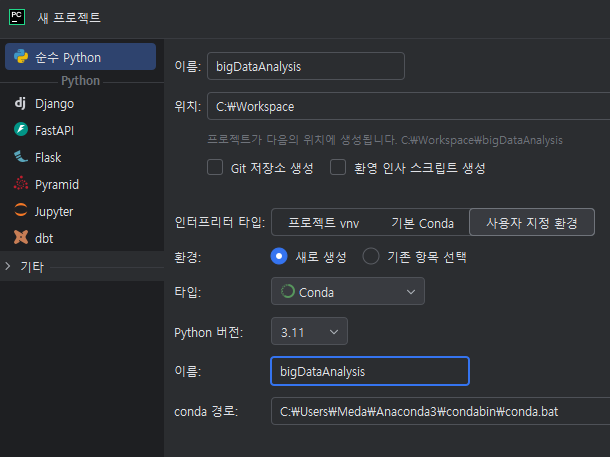Screen dimensions: 610x457
Task: Click the Pyramid red icon
Action: point(21,184)
